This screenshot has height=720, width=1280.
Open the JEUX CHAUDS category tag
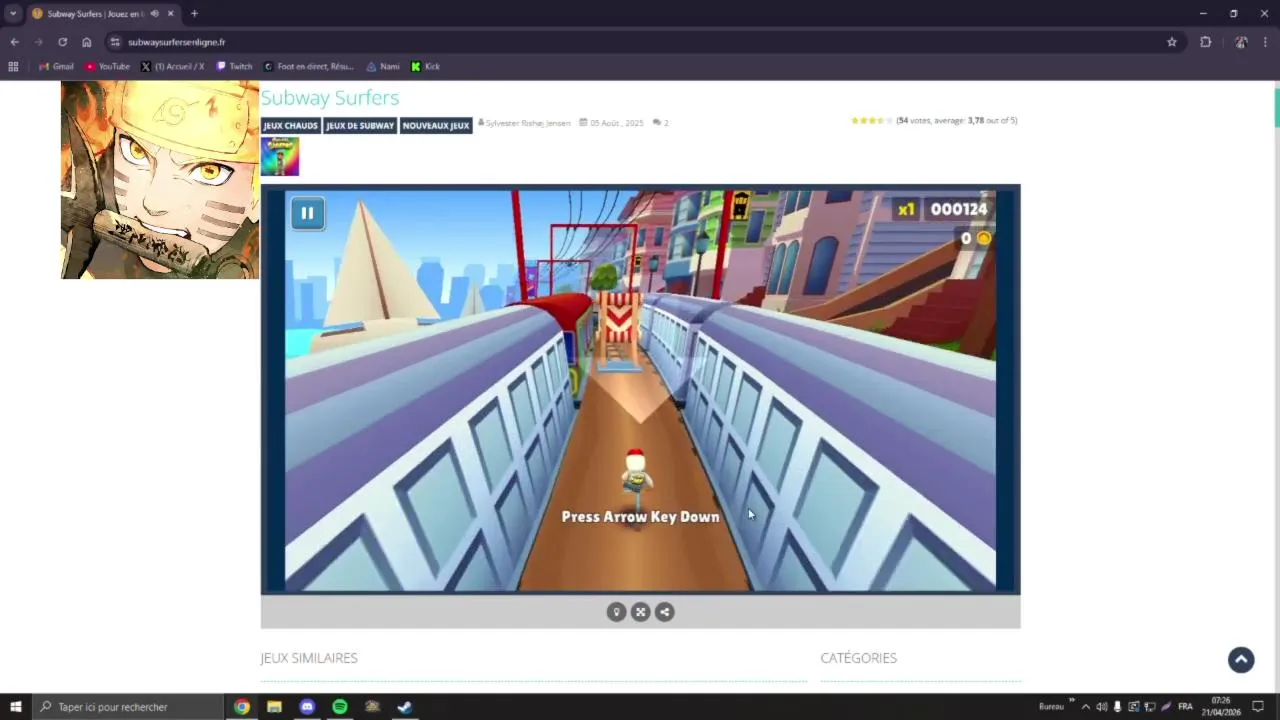pos(290,126)
